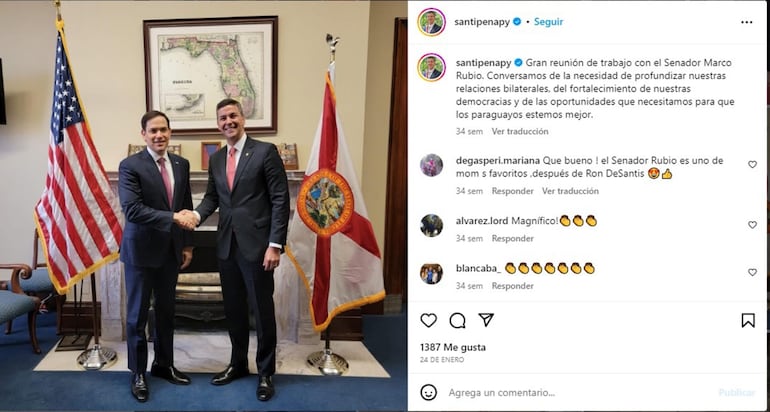Image resolution: width=770 pixels, height=412 pixels.
Task: Focus the Agrega un comentario field
Action: 579,392
